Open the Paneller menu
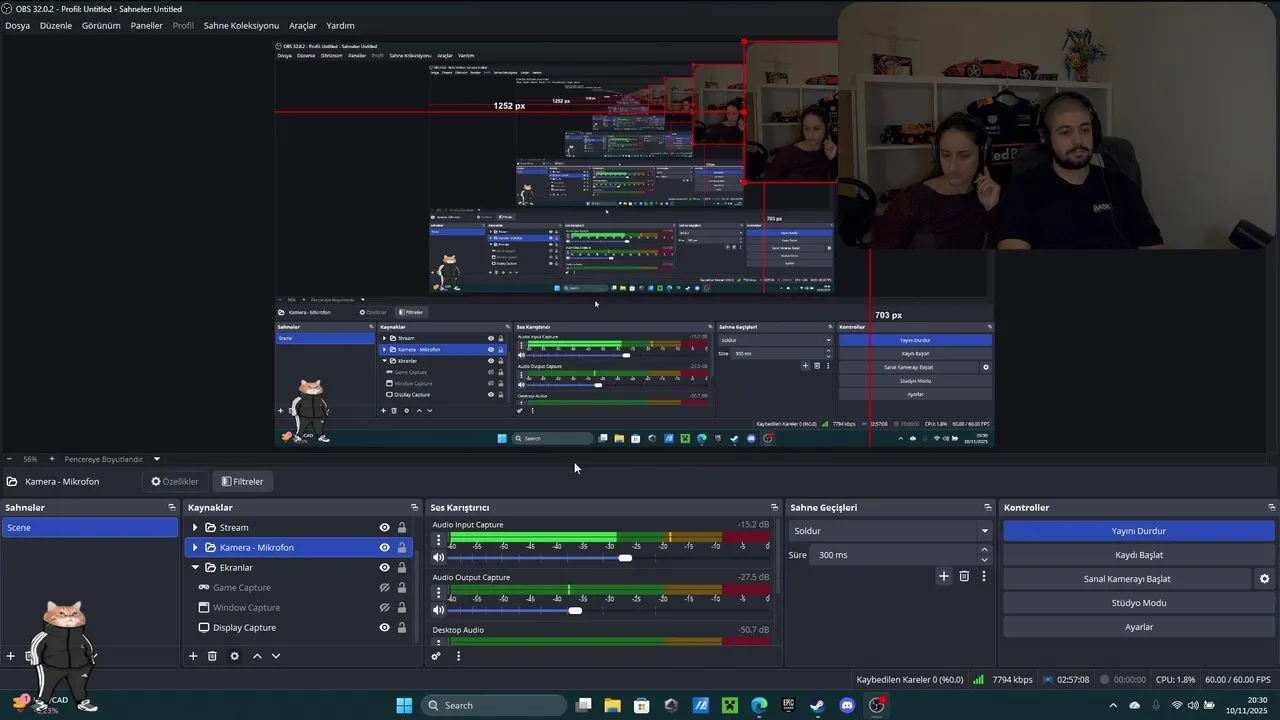This screenshot has width=1280, height=720. (146, 25)
